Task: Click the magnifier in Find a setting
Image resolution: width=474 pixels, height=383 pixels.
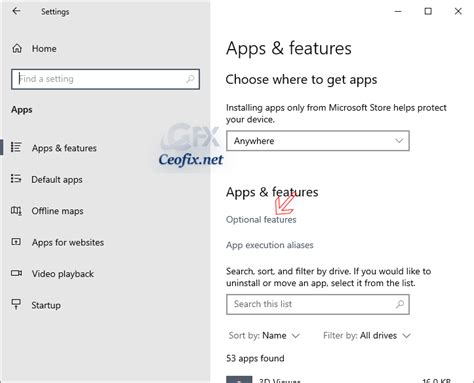Action: click(190, 79)
